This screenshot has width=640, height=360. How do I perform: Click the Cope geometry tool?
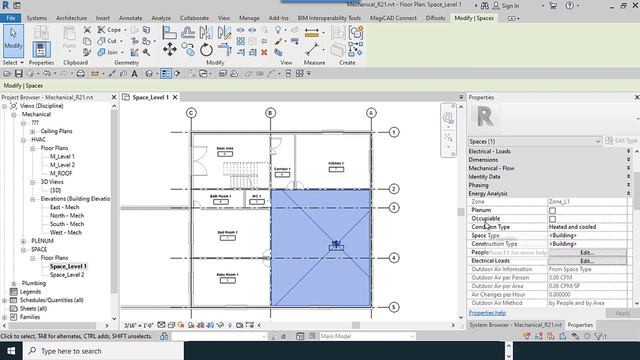pyautogui.click(x=109, y=30)
